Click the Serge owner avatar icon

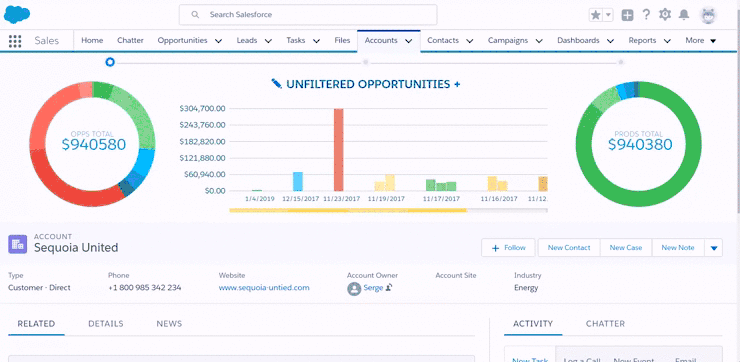pos(354,288)
